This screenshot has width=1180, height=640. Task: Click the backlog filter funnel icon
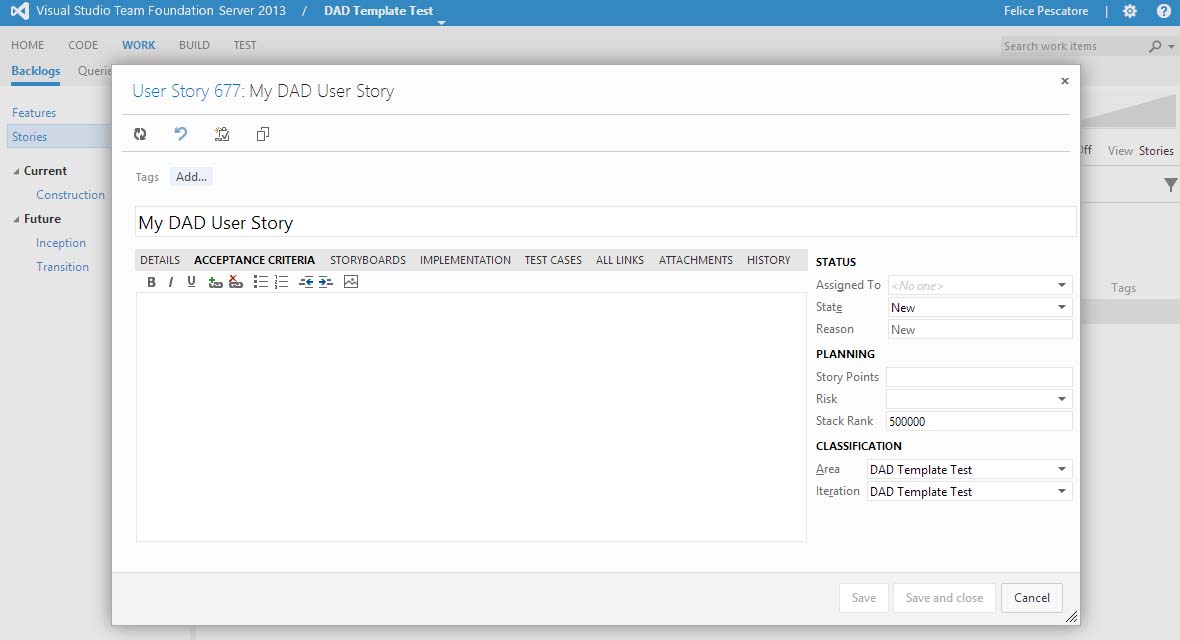(1170, 184)
